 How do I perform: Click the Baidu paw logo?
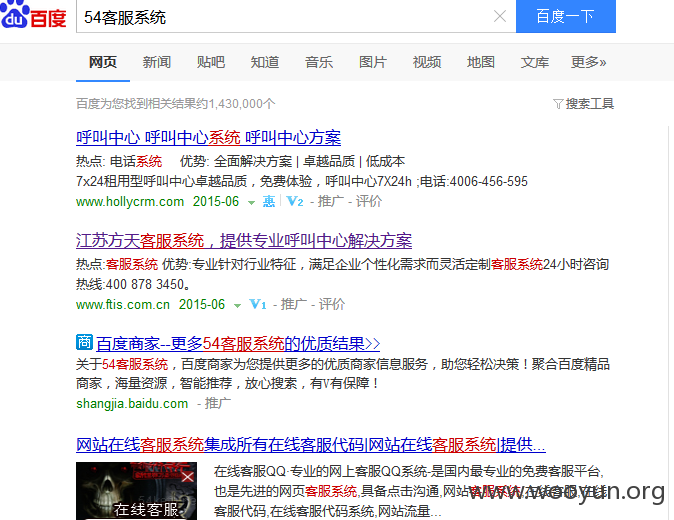tap(14, 14)
